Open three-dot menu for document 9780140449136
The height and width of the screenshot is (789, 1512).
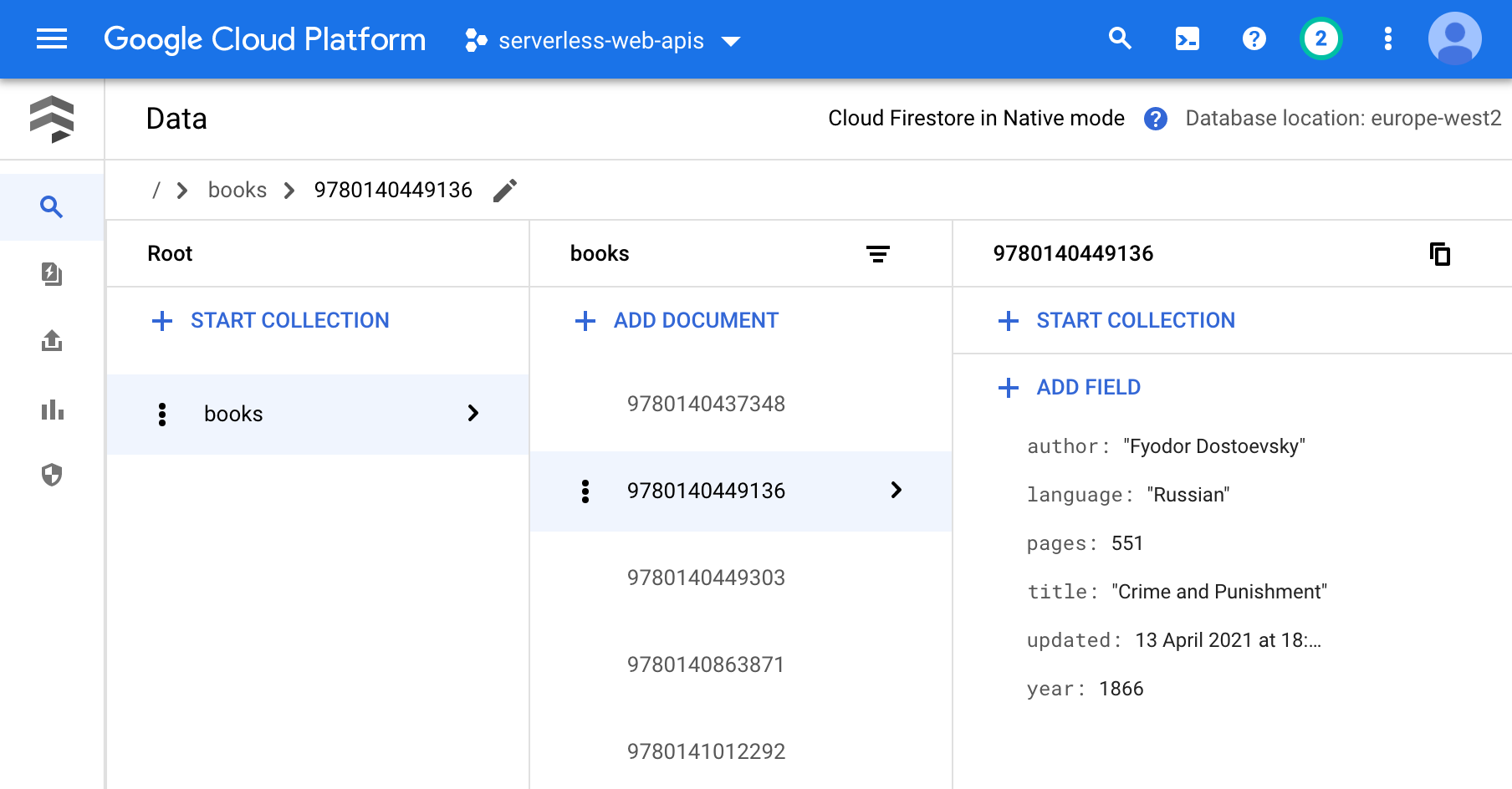point(585,491)
